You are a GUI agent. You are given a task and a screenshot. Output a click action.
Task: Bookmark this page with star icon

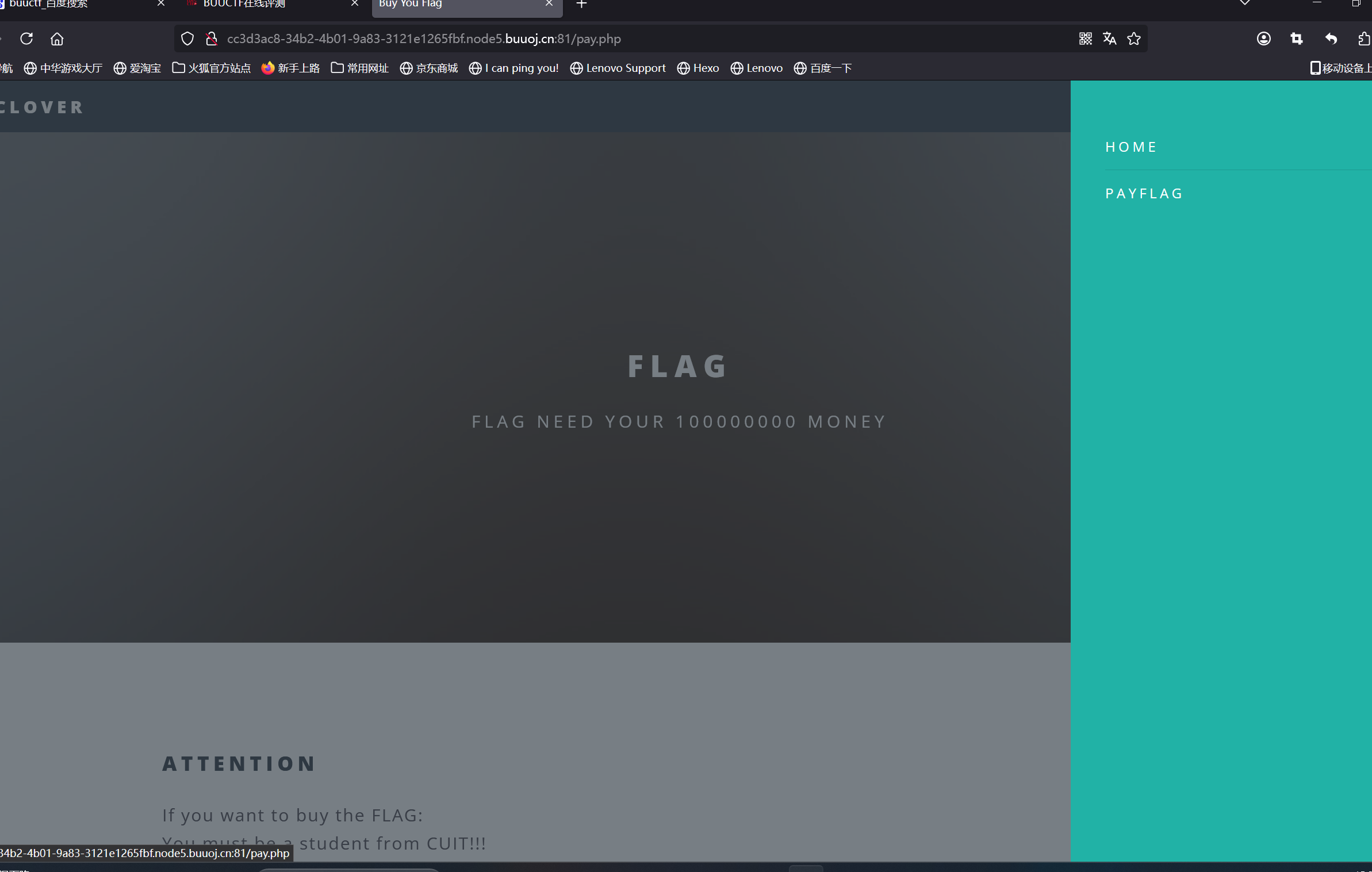[1133, 39]
